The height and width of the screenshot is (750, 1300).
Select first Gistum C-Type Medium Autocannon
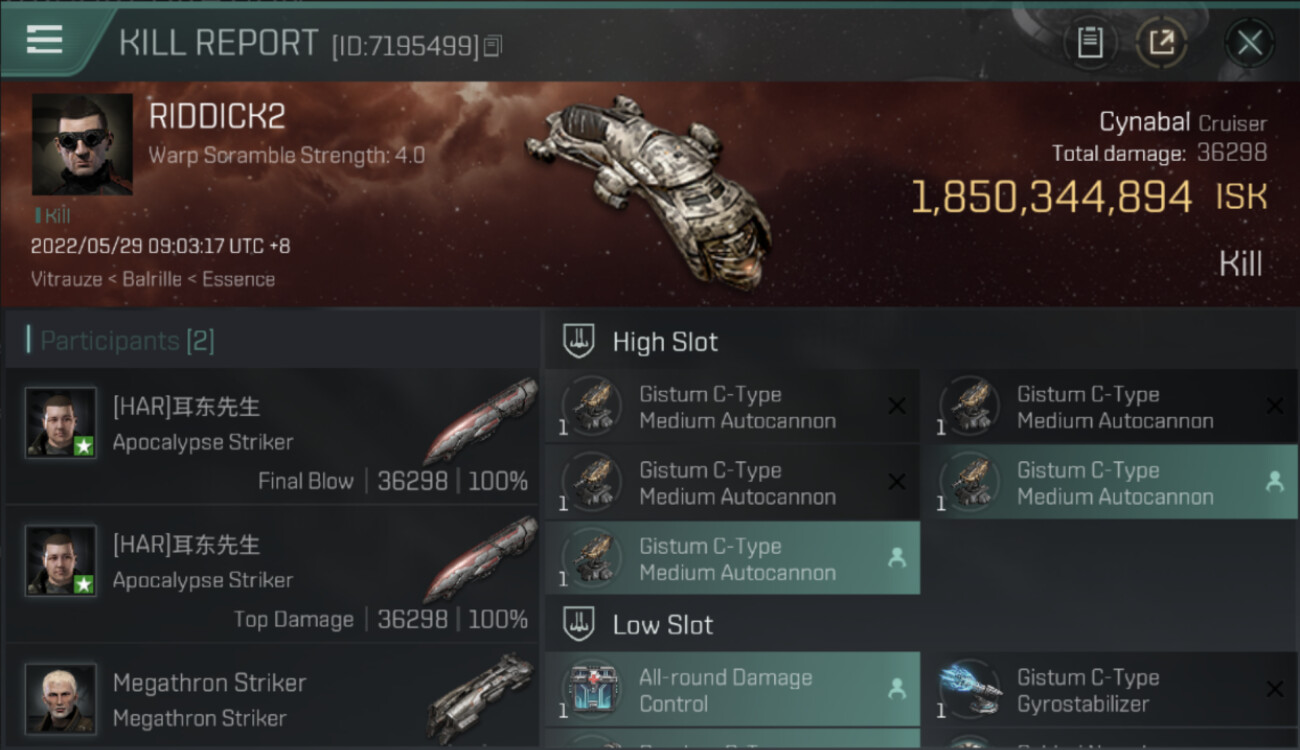click(732, 407)
